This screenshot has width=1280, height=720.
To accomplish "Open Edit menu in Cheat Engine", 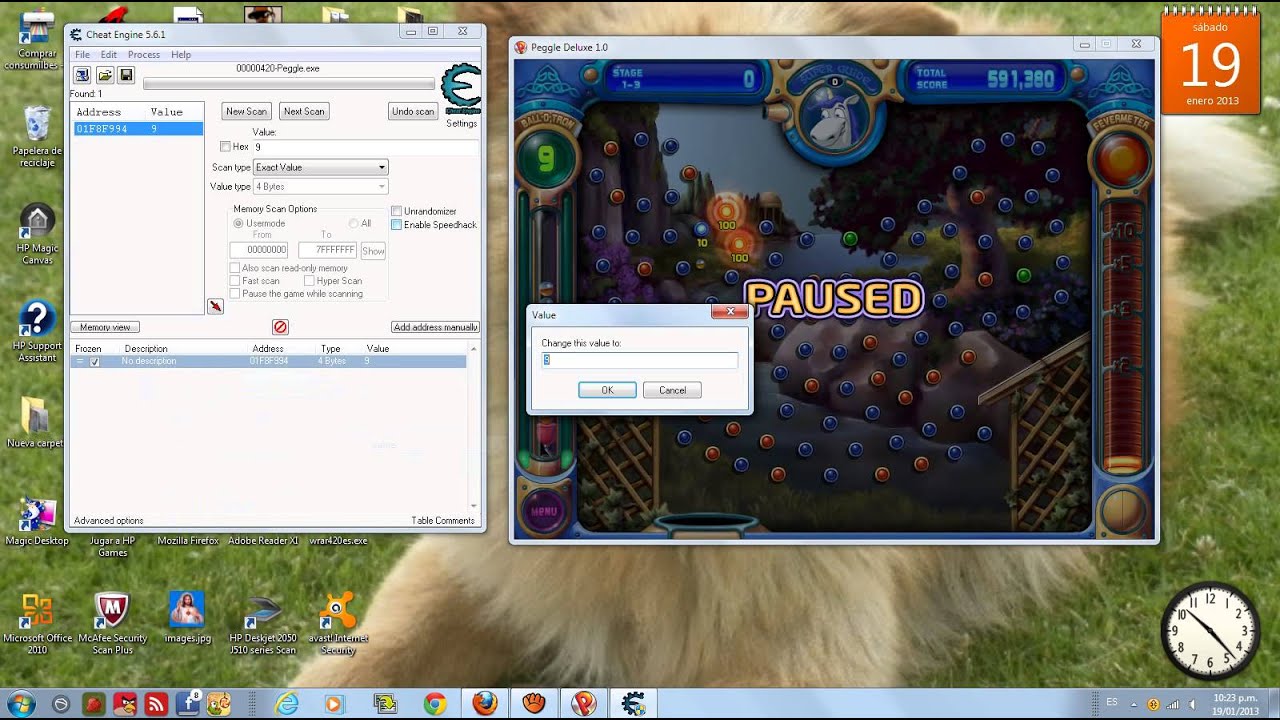I will [109, 55].
